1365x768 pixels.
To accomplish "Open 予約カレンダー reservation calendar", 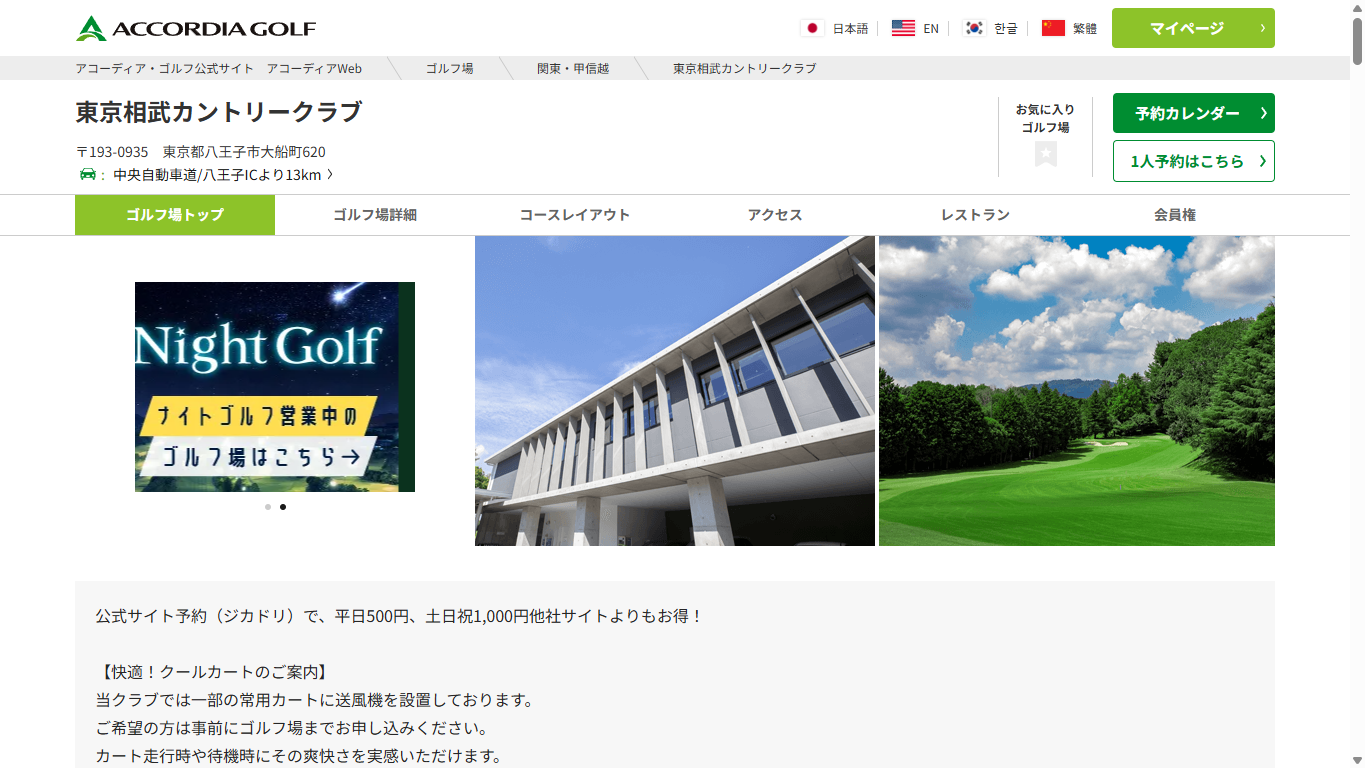I will pyautogui.click(x=1193, y=113).
